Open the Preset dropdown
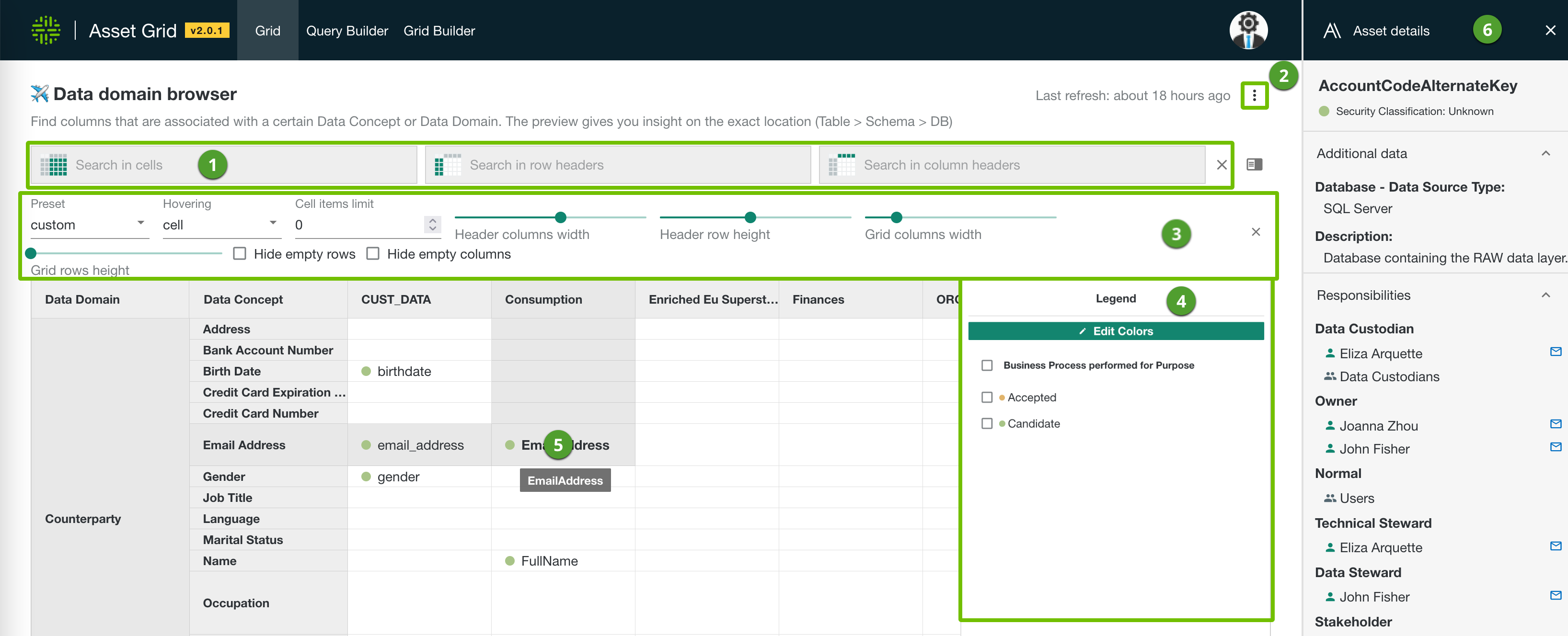Image resolution: width=1568 pixels, height=636 pixels. coord(90,225)
